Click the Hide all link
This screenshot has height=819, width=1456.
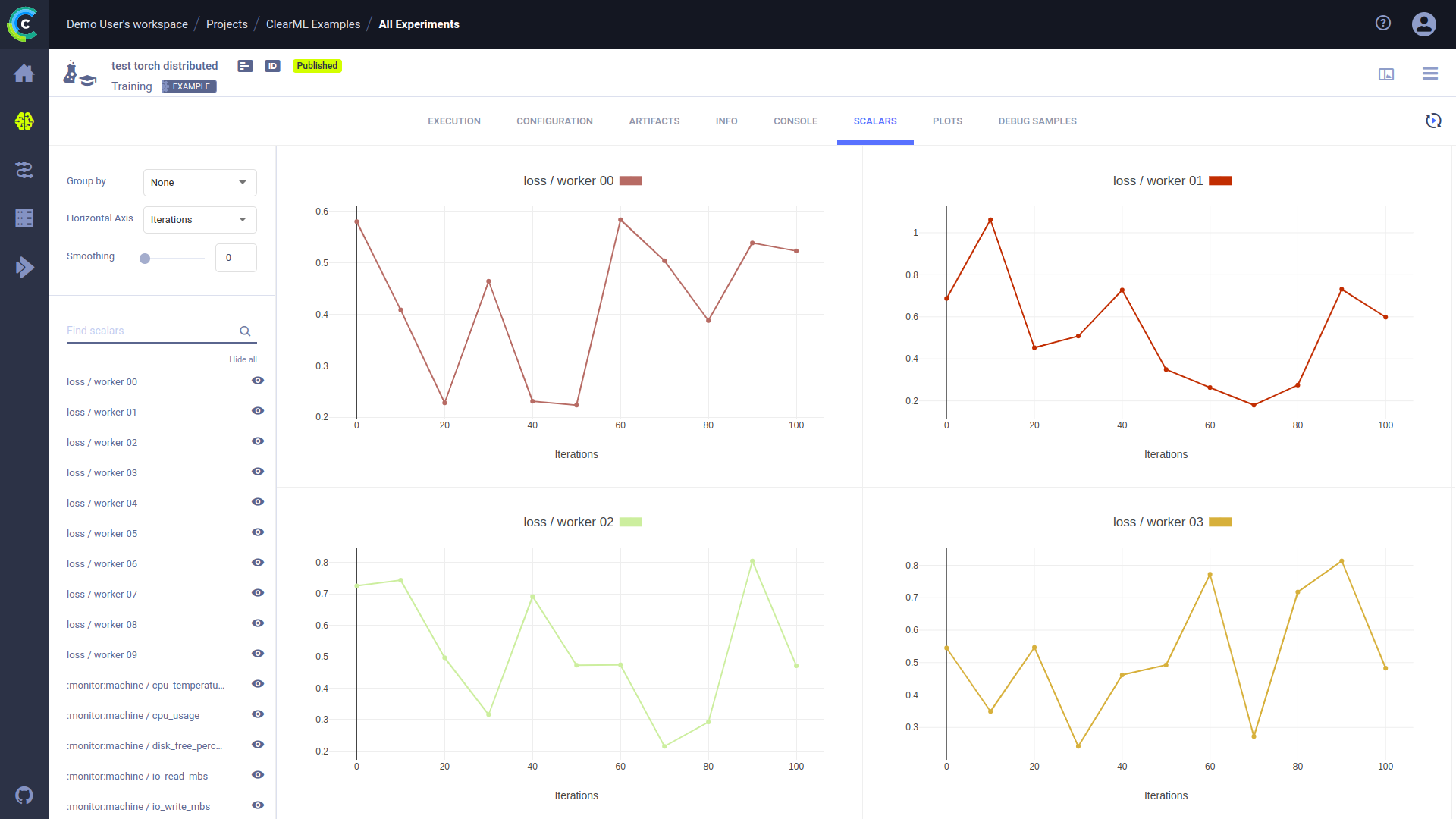(x=243, y=359)
